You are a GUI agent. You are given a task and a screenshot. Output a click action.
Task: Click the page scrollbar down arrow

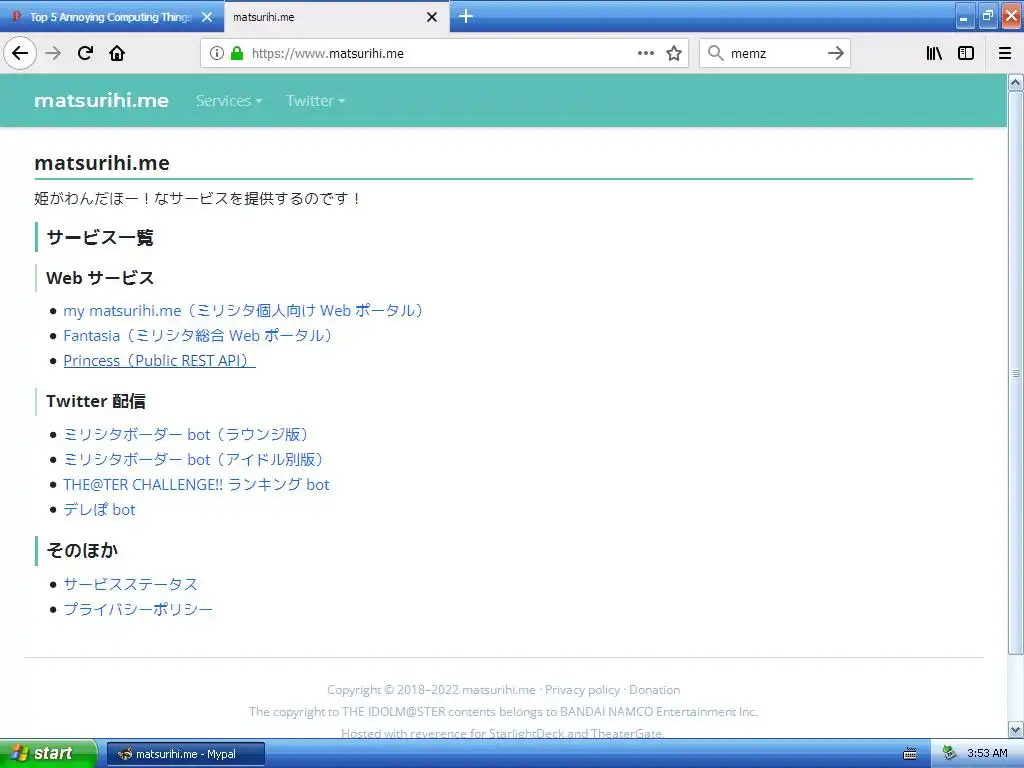1016,729
